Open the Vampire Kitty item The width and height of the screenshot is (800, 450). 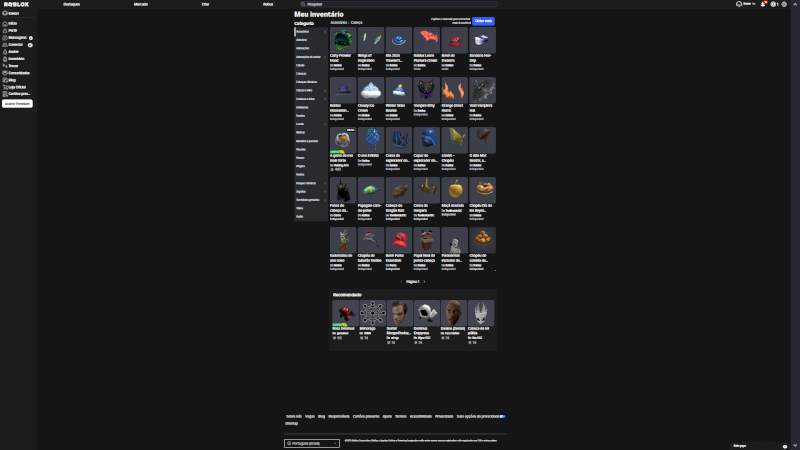(x=427, y=91)
